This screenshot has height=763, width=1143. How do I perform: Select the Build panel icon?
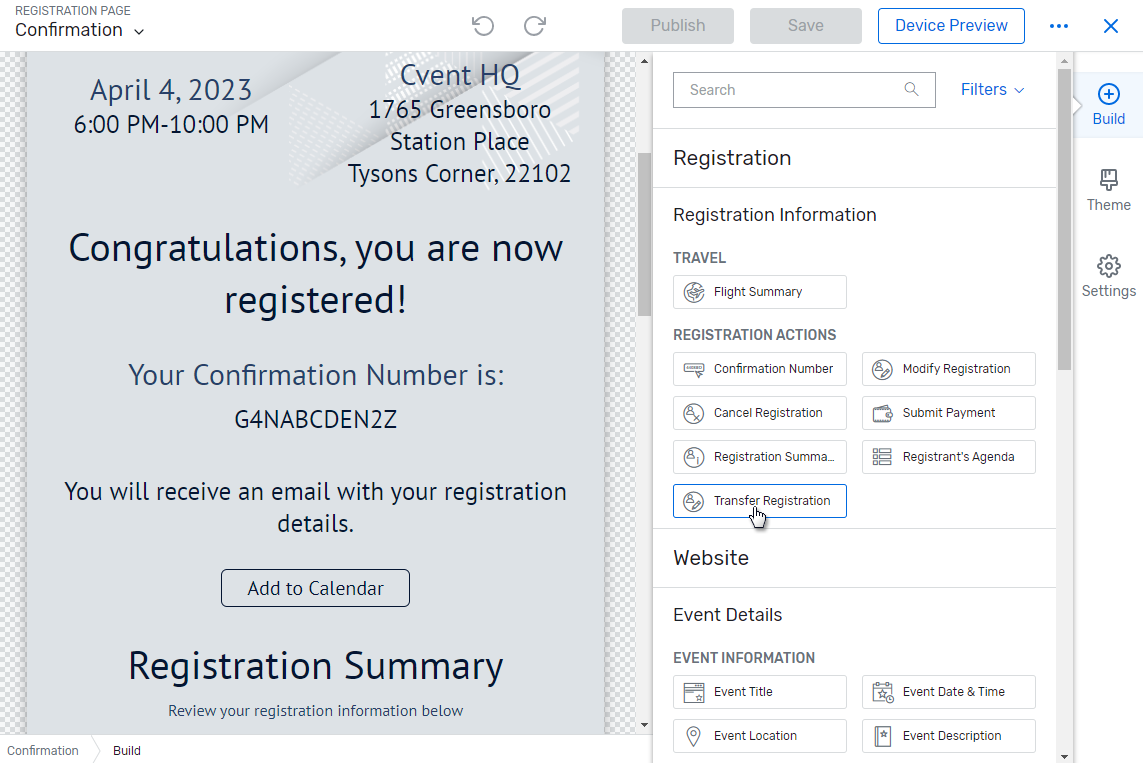pyautogui.click(x=1108, y=104)
